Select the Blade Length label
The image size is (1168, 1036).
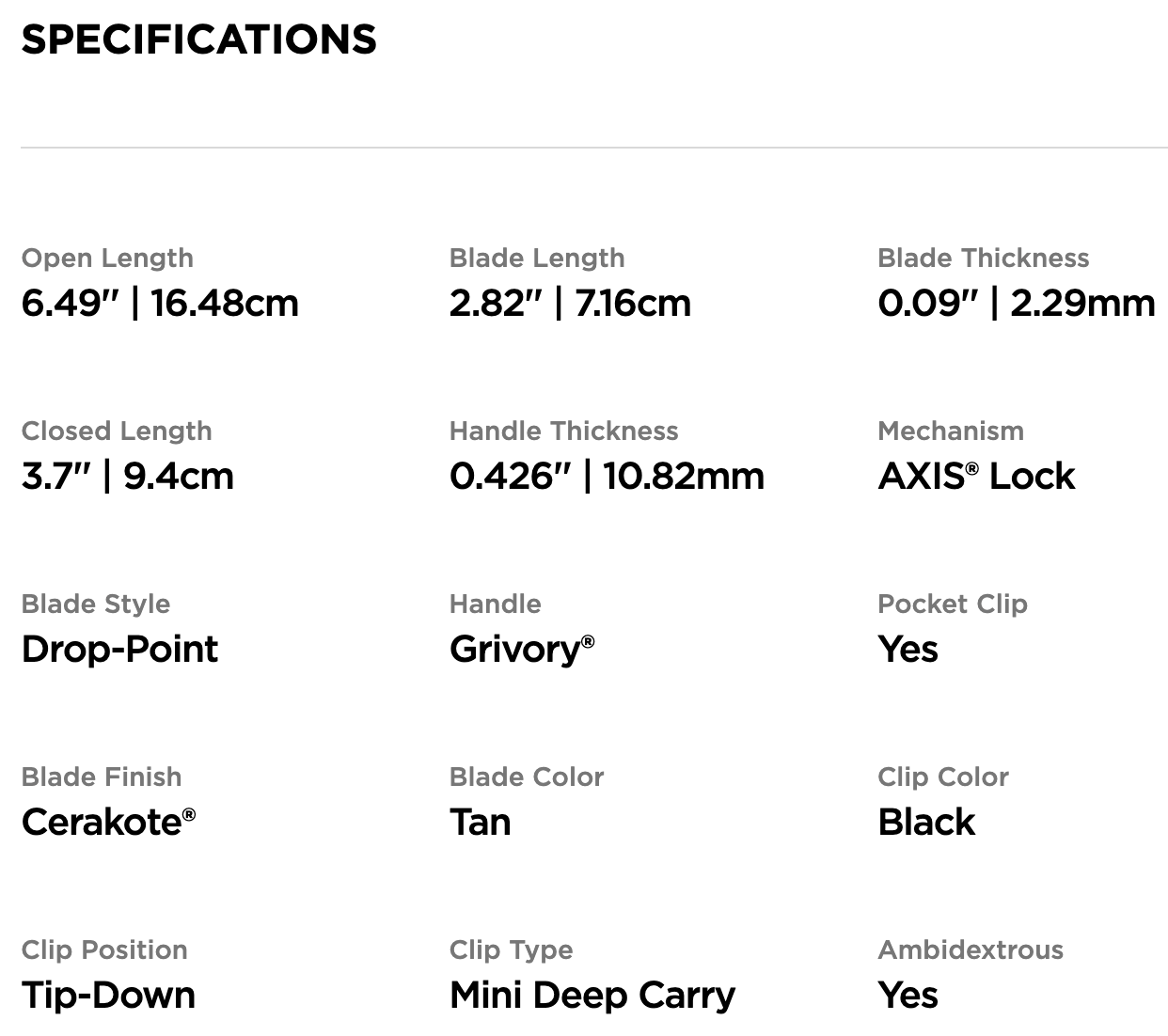coord(536,258)
